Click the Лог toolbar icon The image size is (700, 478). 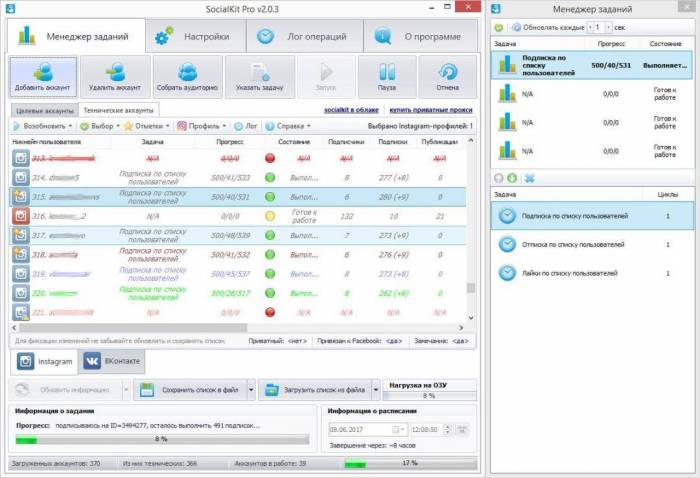245,126
